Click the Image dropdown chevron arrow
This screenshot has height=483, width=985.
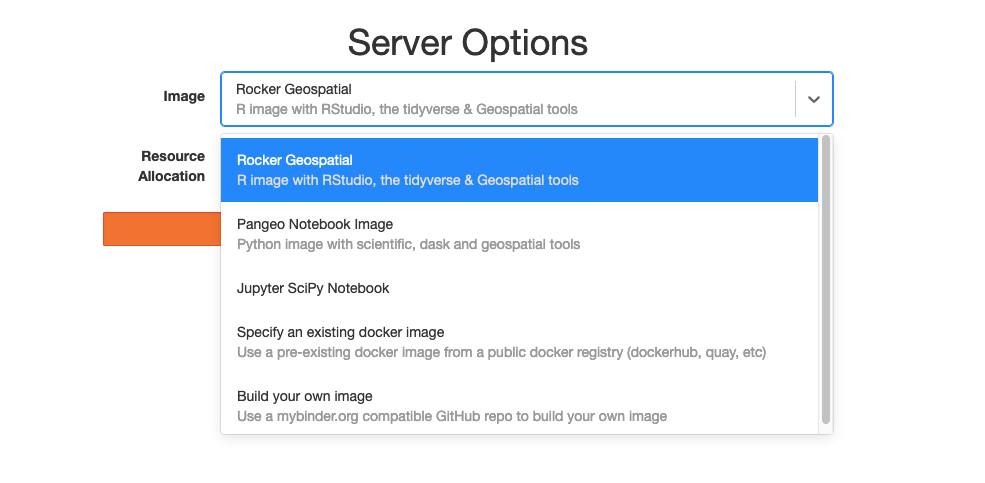[814, 99]
